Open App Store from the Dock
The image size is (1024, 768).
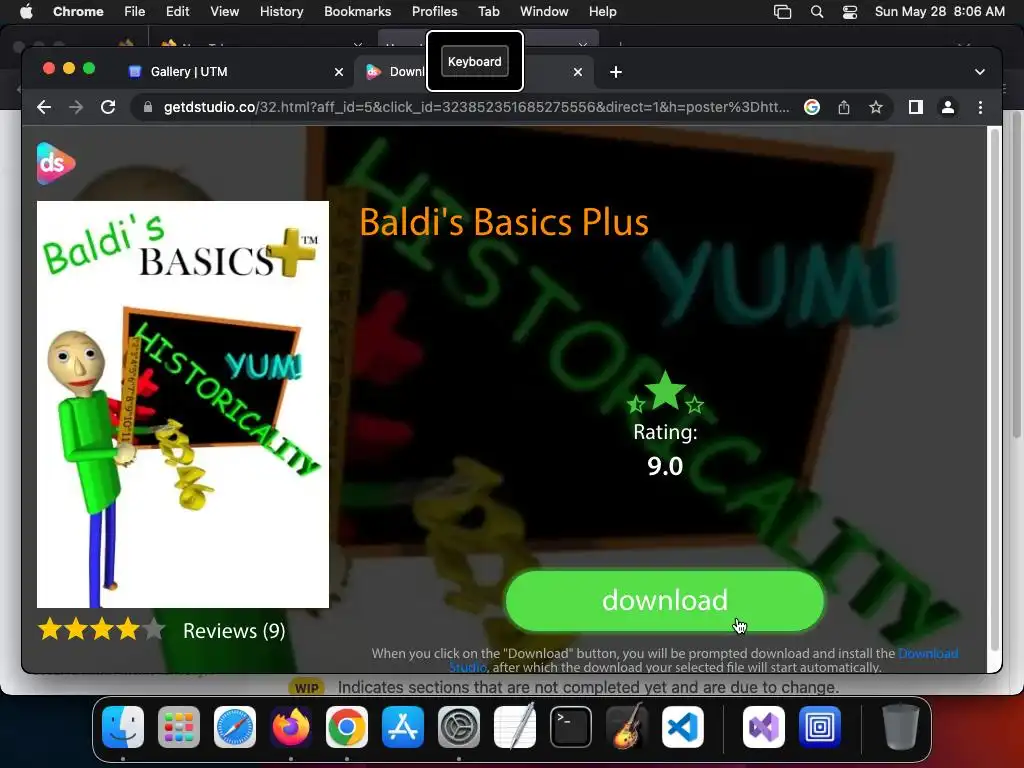click(x=403, y=727)
